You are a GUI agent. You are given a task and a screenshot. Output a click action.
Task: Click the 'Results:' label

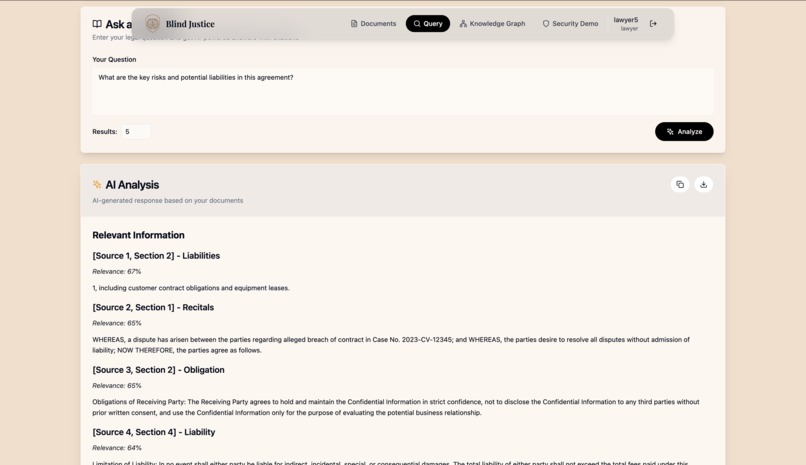(x=105, y=132)
